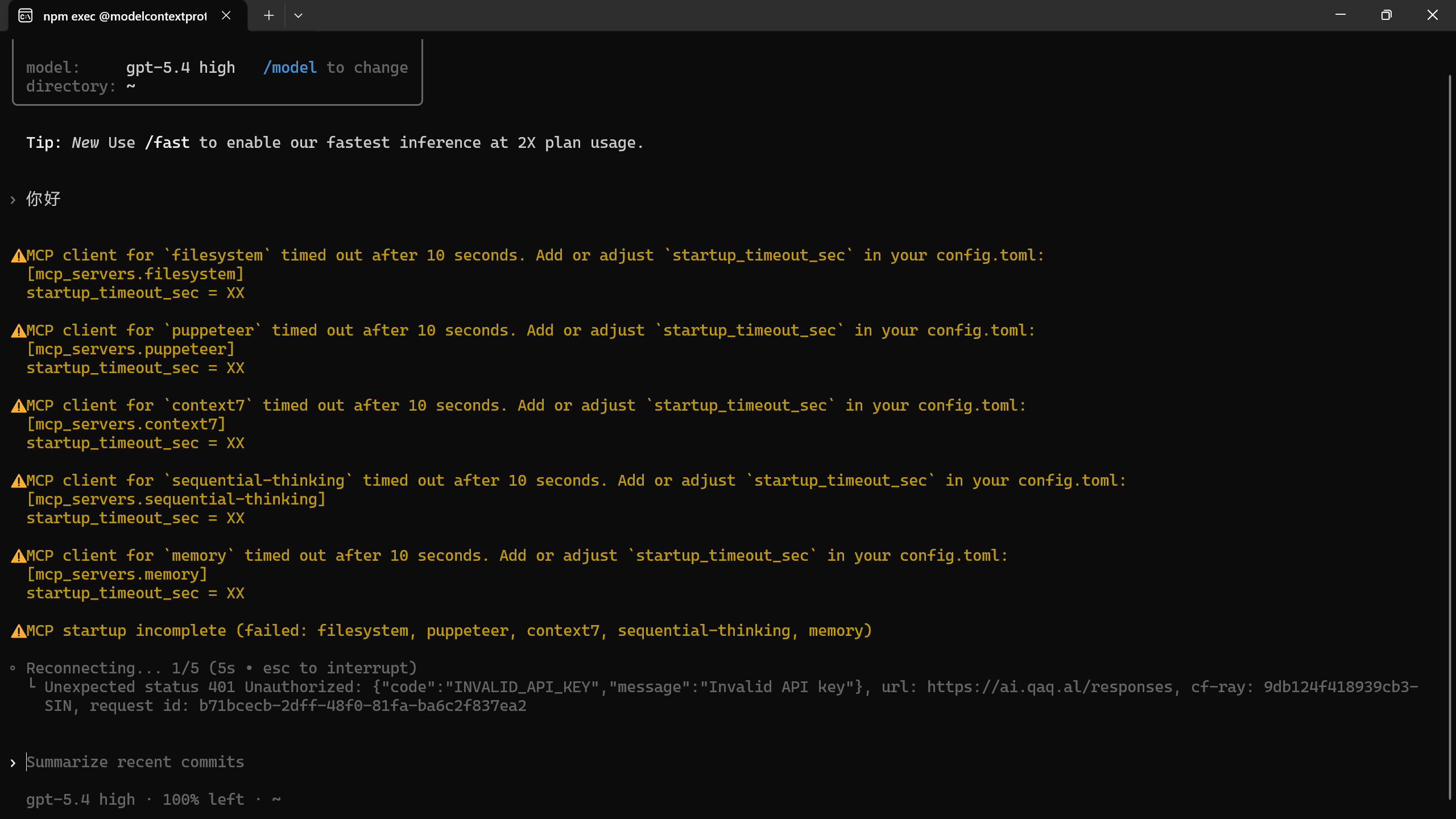Click the 'Reconnecting... 1/5' status line
This screenshot has width=1456, height=819.
221,668
